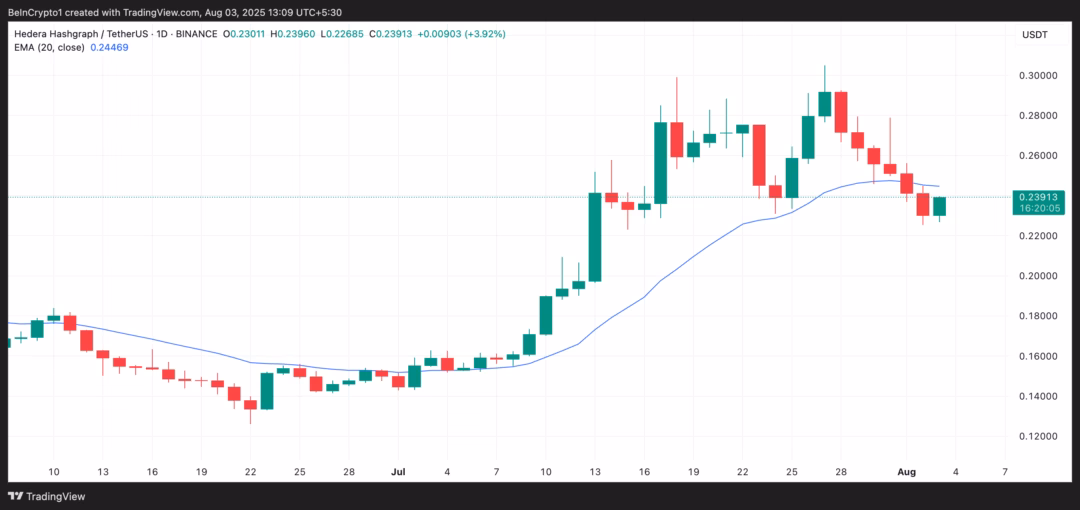Screen dimensions: 1080x510
Task: Click the high price H0.23960 in header
Action: pos(320,33)
